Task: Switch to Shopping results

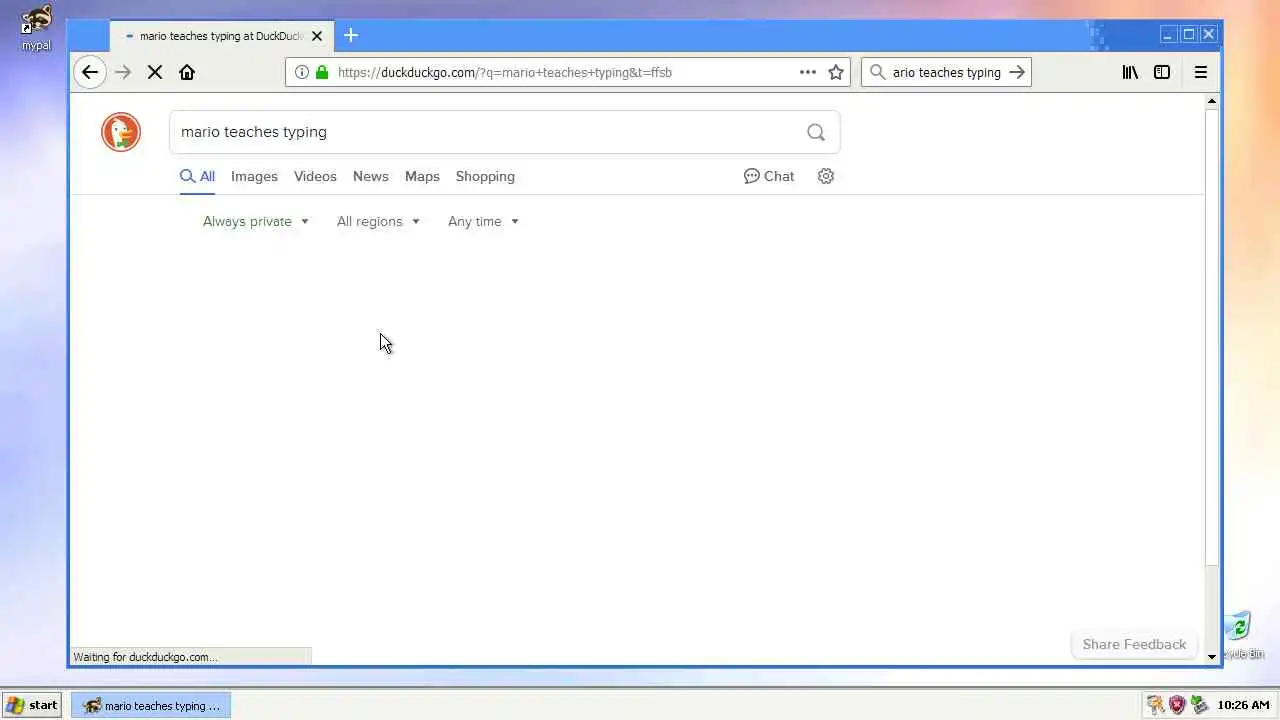Action: (485, 176)
